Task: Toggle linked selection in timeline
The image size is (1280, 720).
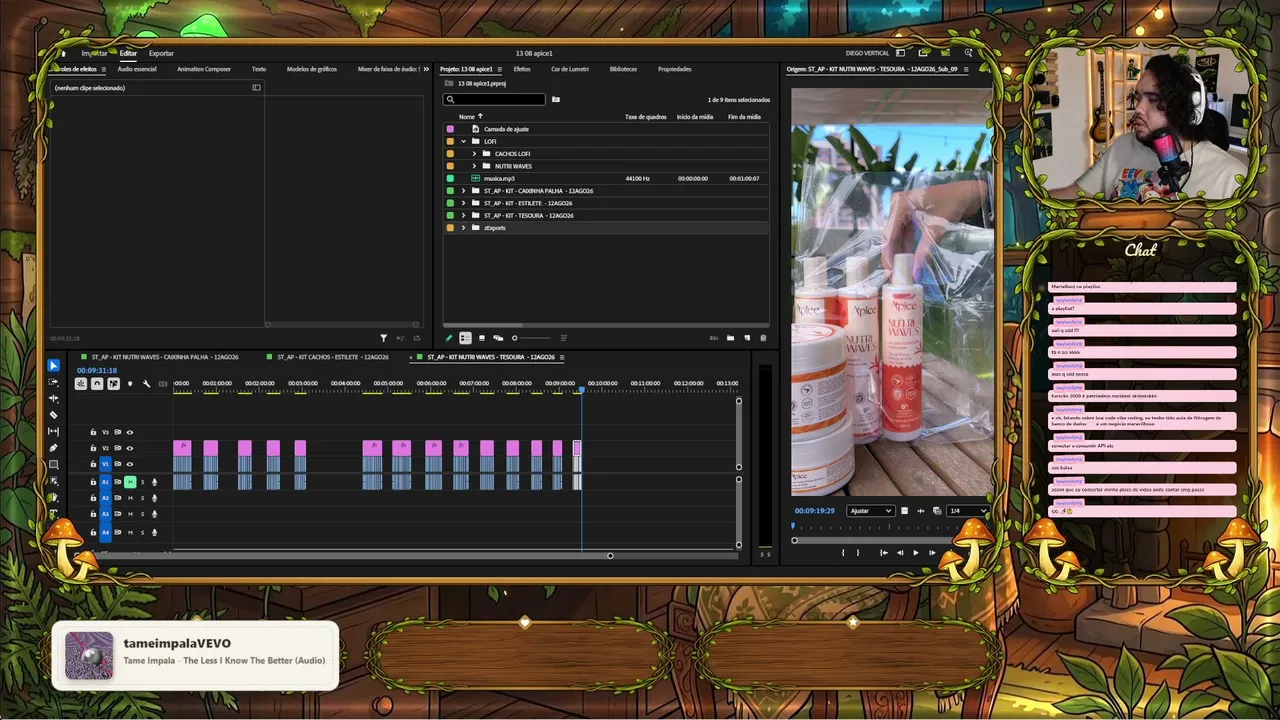Action: coord(113,384)
